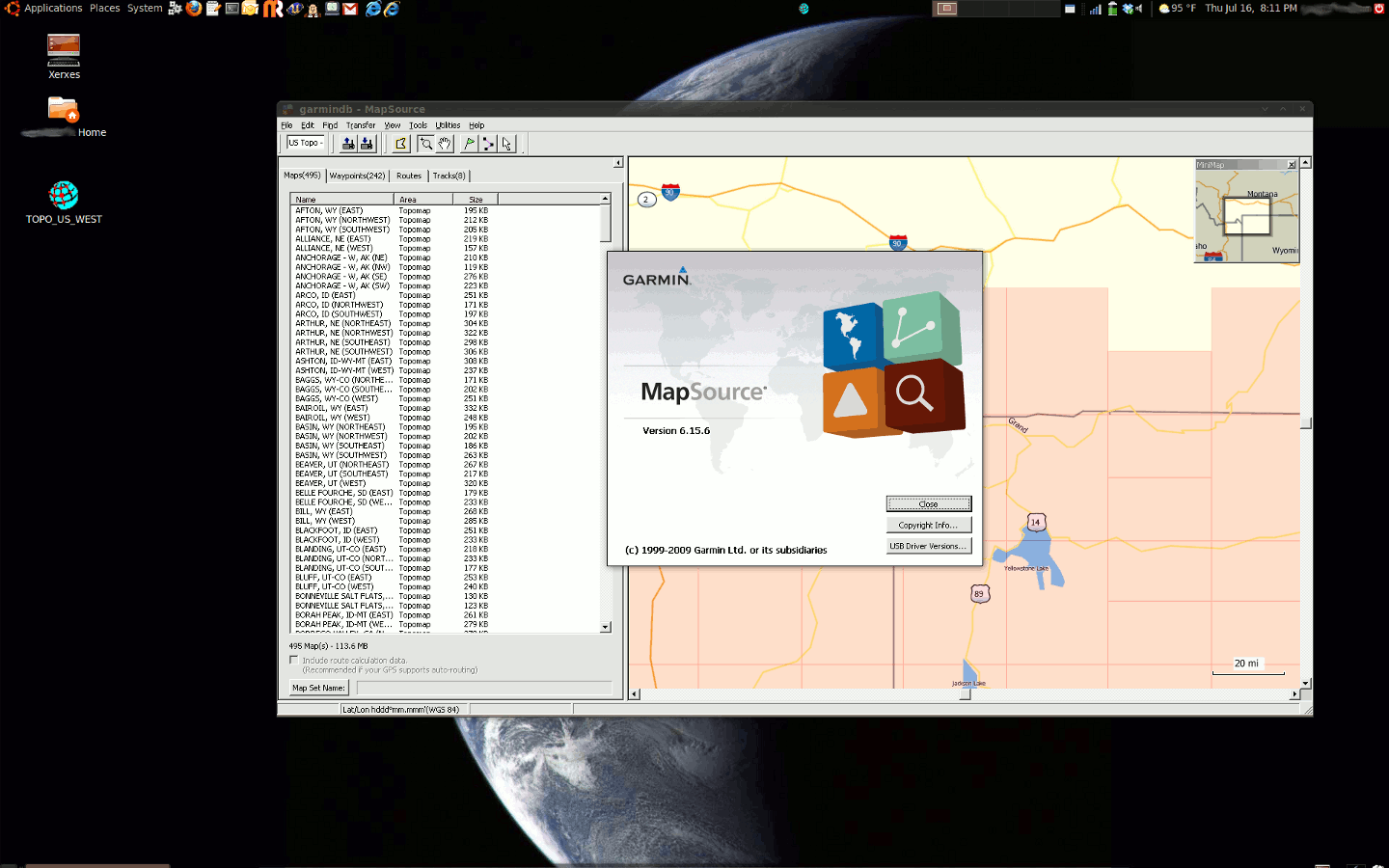Image resolution: width=1389 pixels, height=868 pixels.
Task: Click the Send To Device toolbar icon
Action: [347, 143]
